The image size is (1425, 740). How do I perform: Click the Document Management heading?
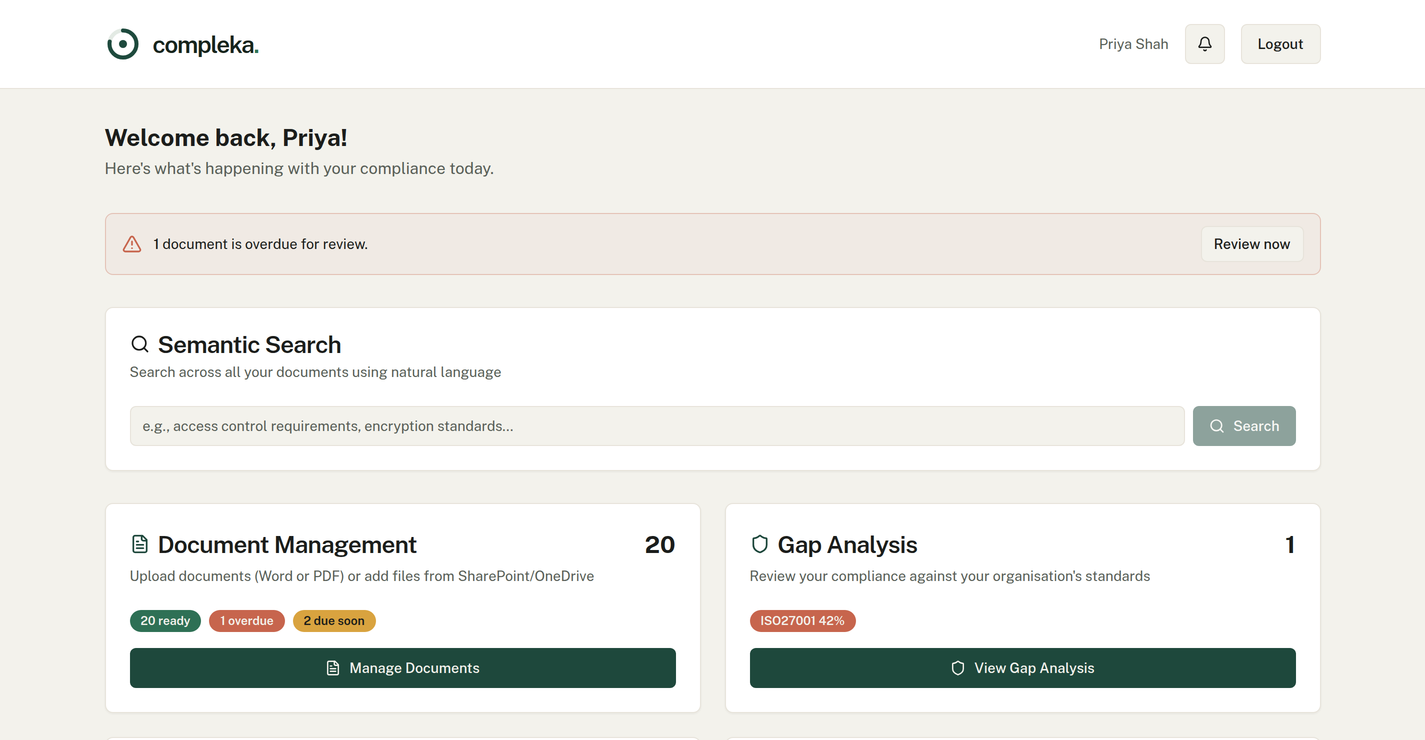pyautogui.click(x=287, y=545)
